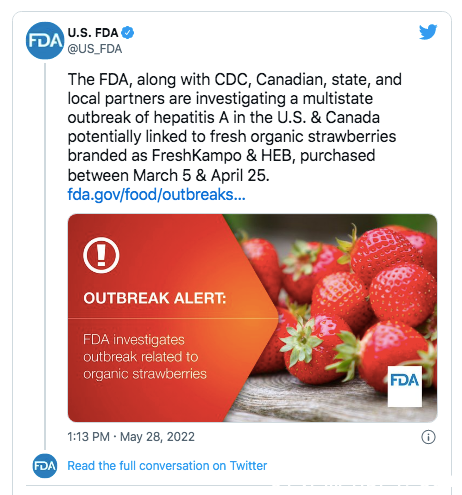462x495 pixels.
Task: Click the small FDA avatar near conversation link
Action: [x=45, y=466]
